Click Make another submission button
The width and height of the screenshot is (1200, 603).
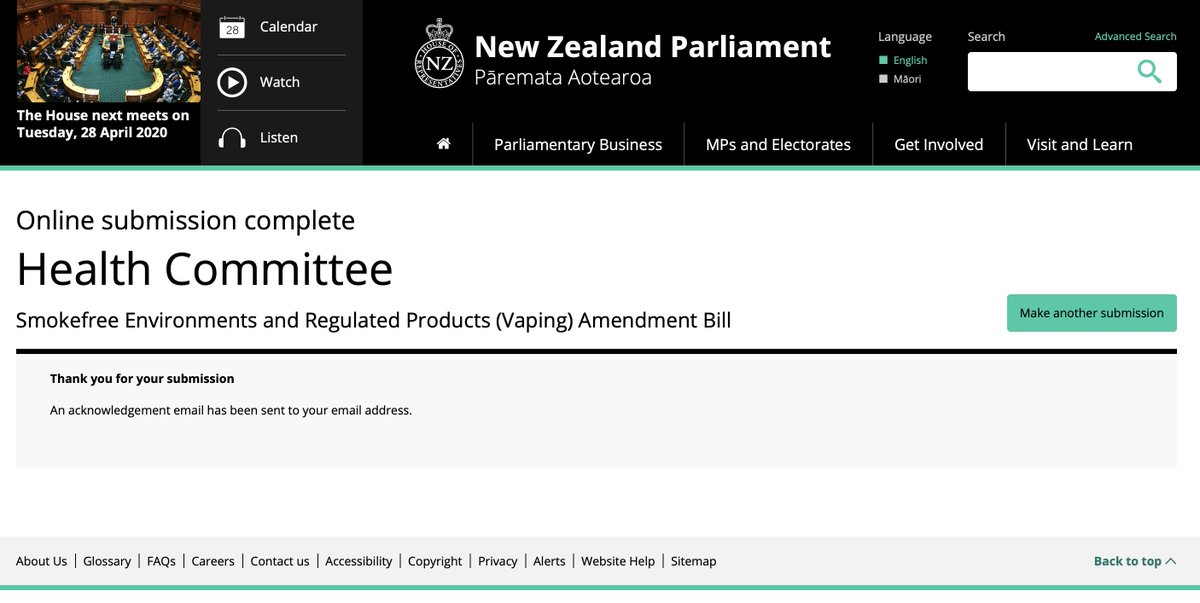(1092, 313)
